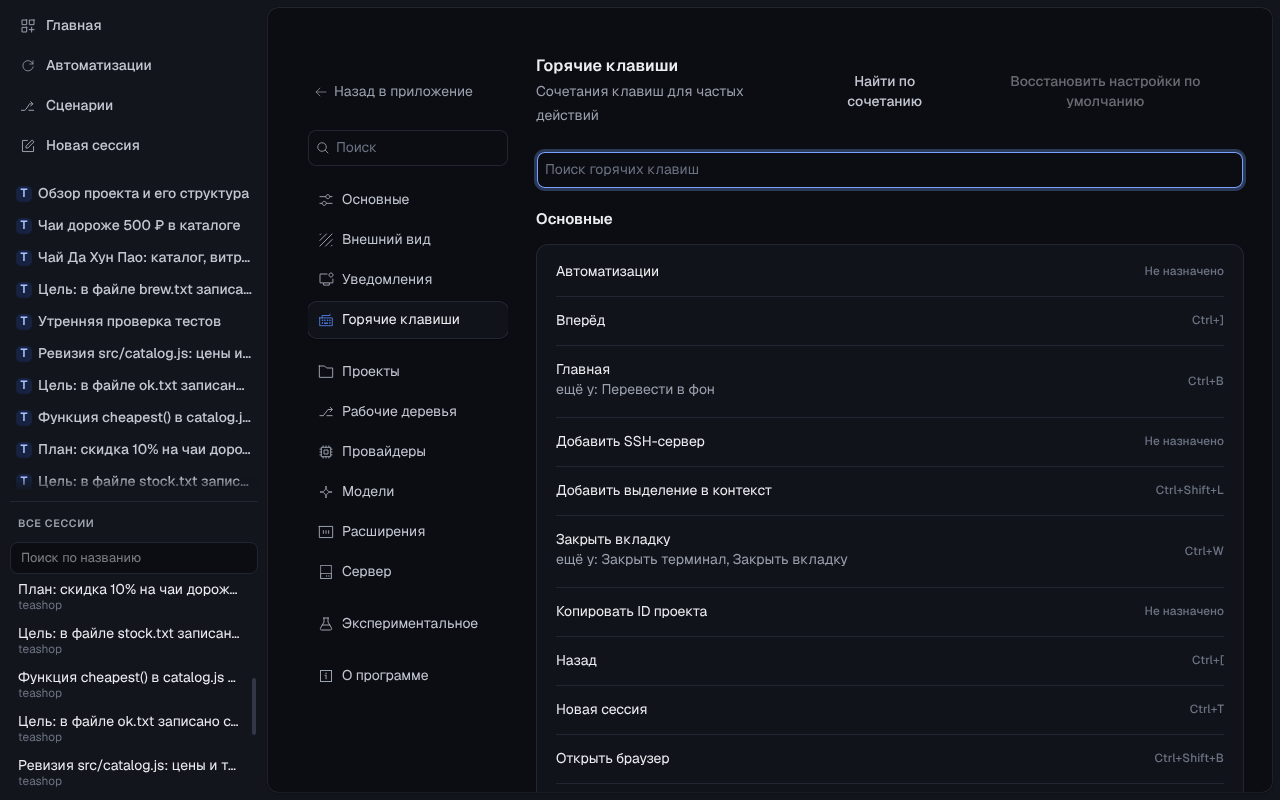Click the Ctrl+] shortcut for Вперёд
Image resolution: width=1280 pixels, height=800 pixels.
coord(1208,321)
